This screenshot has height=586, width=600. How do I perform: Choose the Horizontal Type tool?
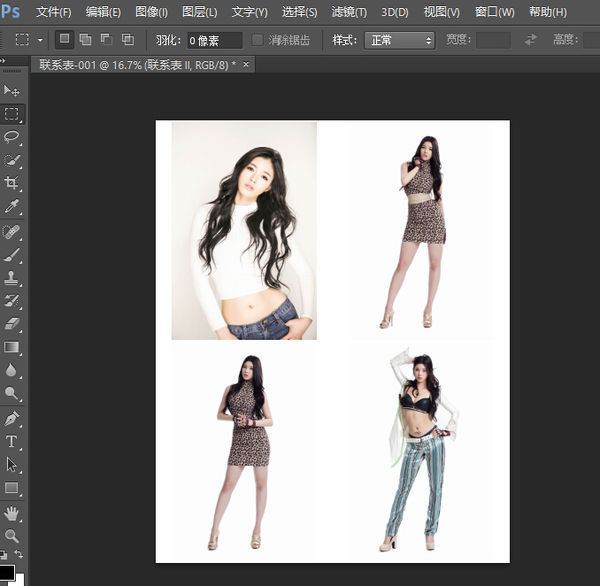(12, 441)
